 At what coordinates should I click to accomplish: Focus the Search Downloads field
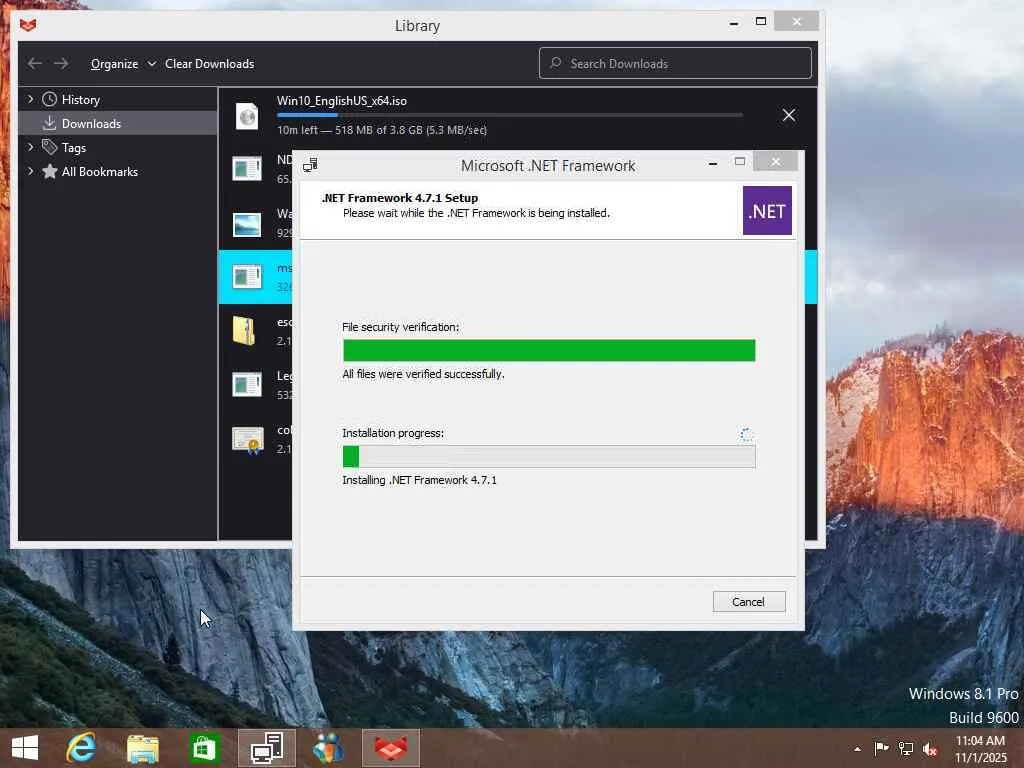pos(675,63)
